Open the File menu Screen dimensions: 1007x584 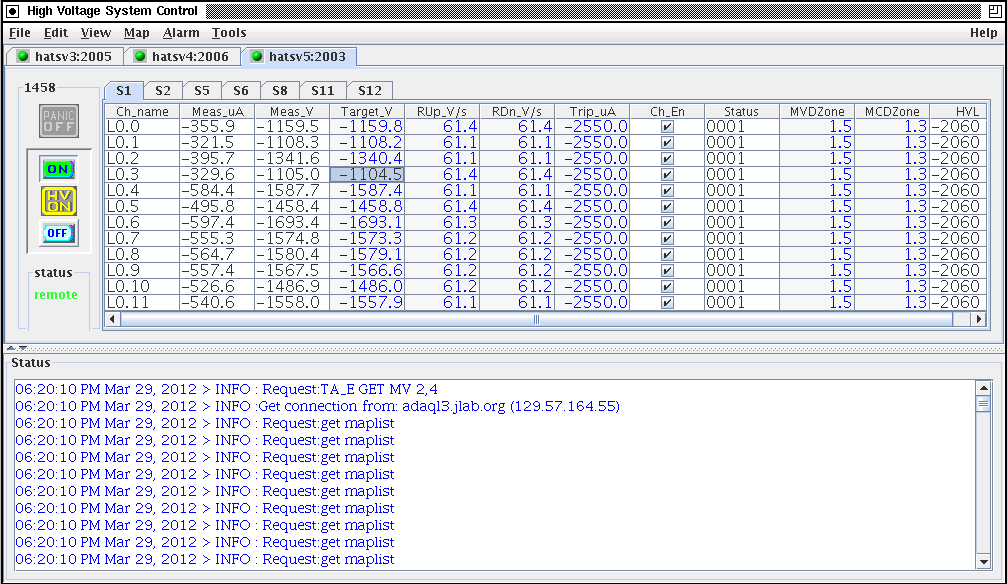pos(19,33)
